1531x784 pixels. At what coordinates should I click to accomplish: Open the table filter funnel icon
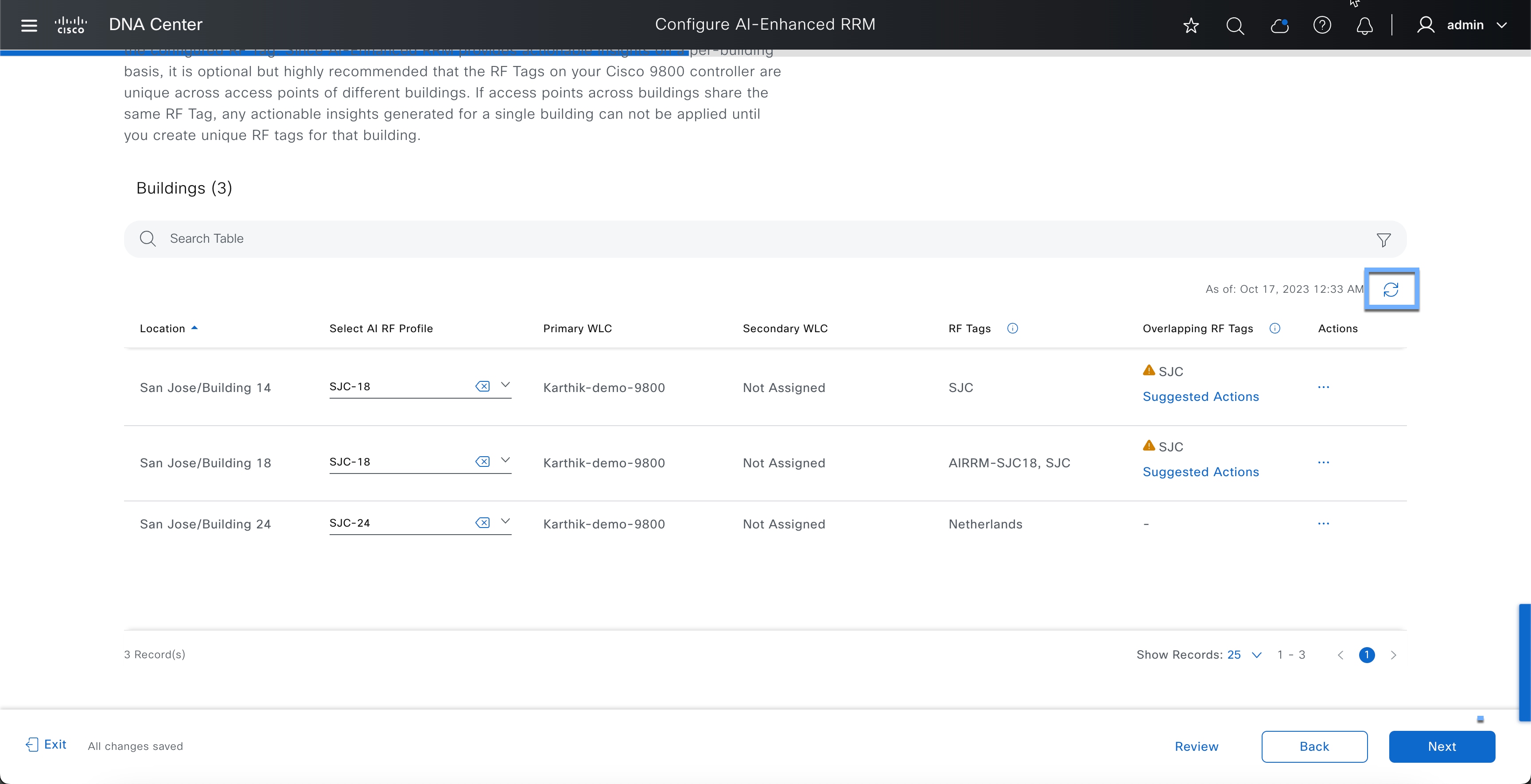(x=1383, y=240)
